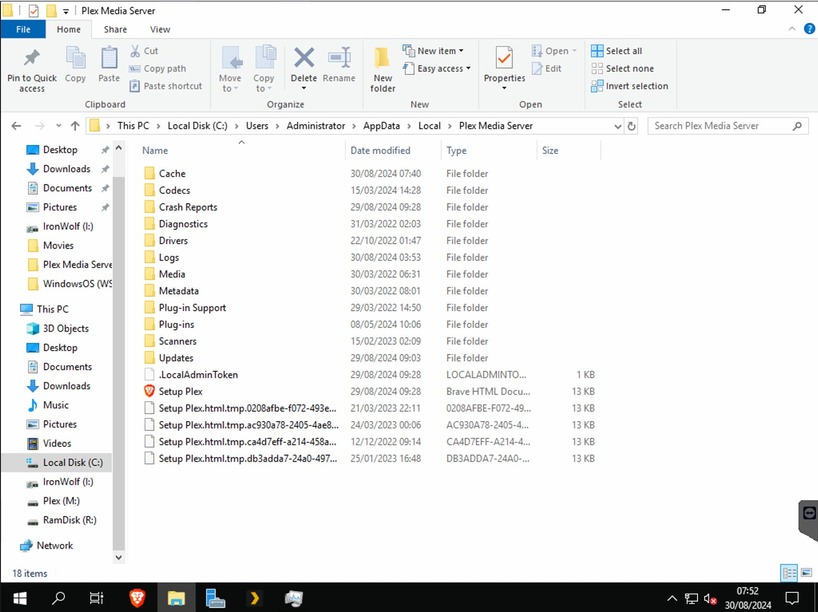Open Brave browser from the taskbar
818x612 pixels.
(137, 598)
